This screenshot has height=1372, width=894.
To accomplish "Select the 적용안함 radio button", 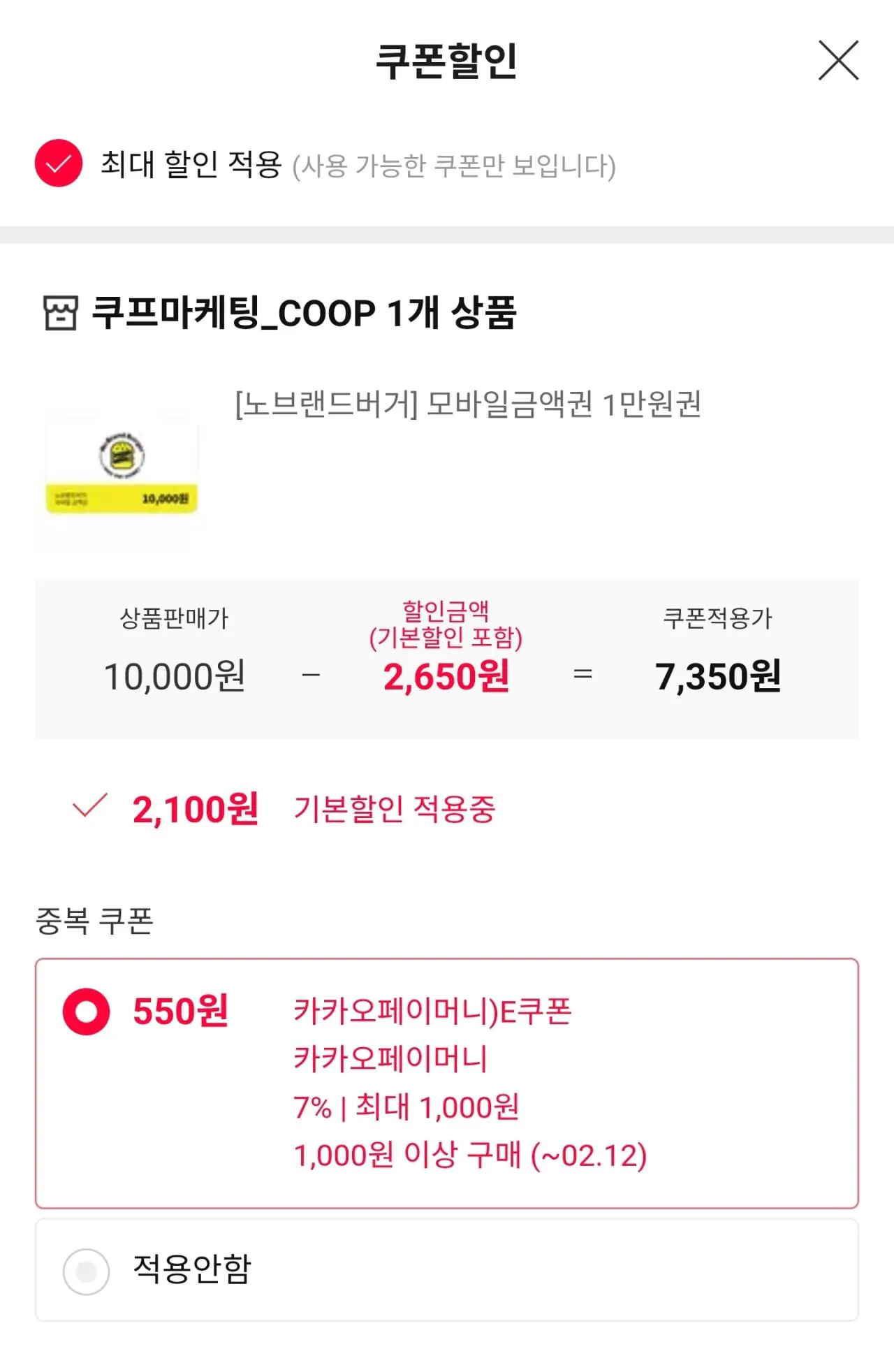I will pyautogui.click(x=87, y=1271).
